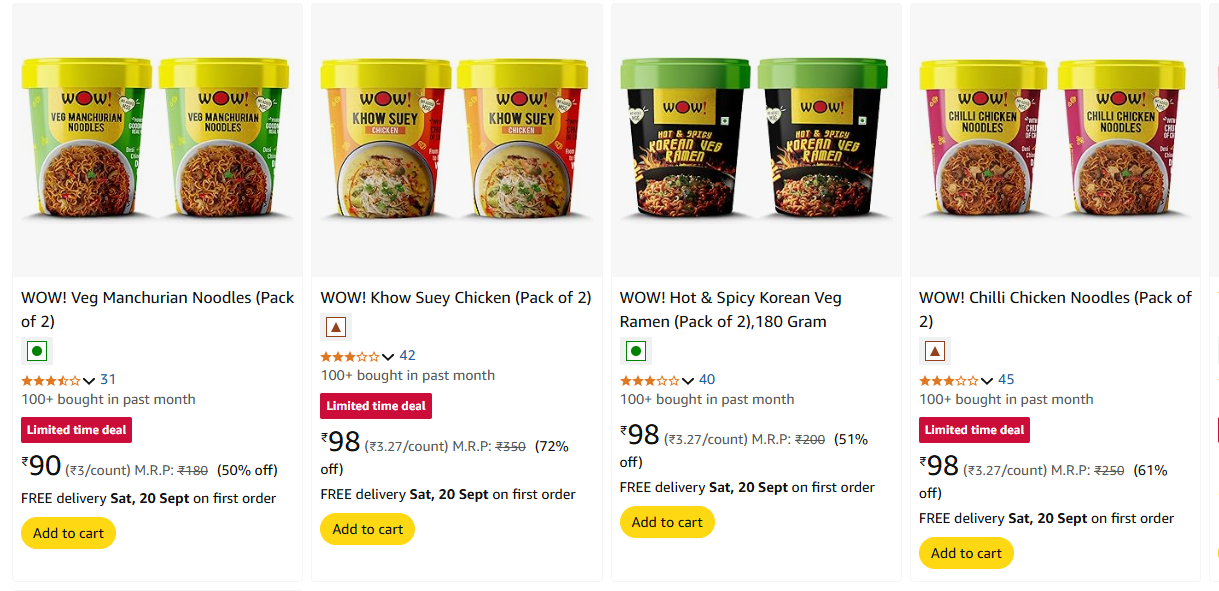Expand rating dropdown for Veg Manchurian Noodles

(x=89, y=380)
